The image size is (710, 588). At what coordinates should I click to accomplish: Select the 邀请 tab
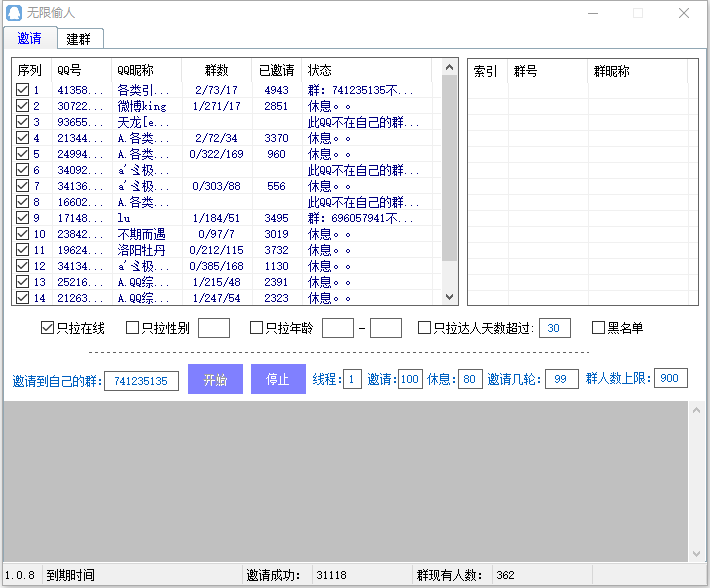click(x=29, y=38)
